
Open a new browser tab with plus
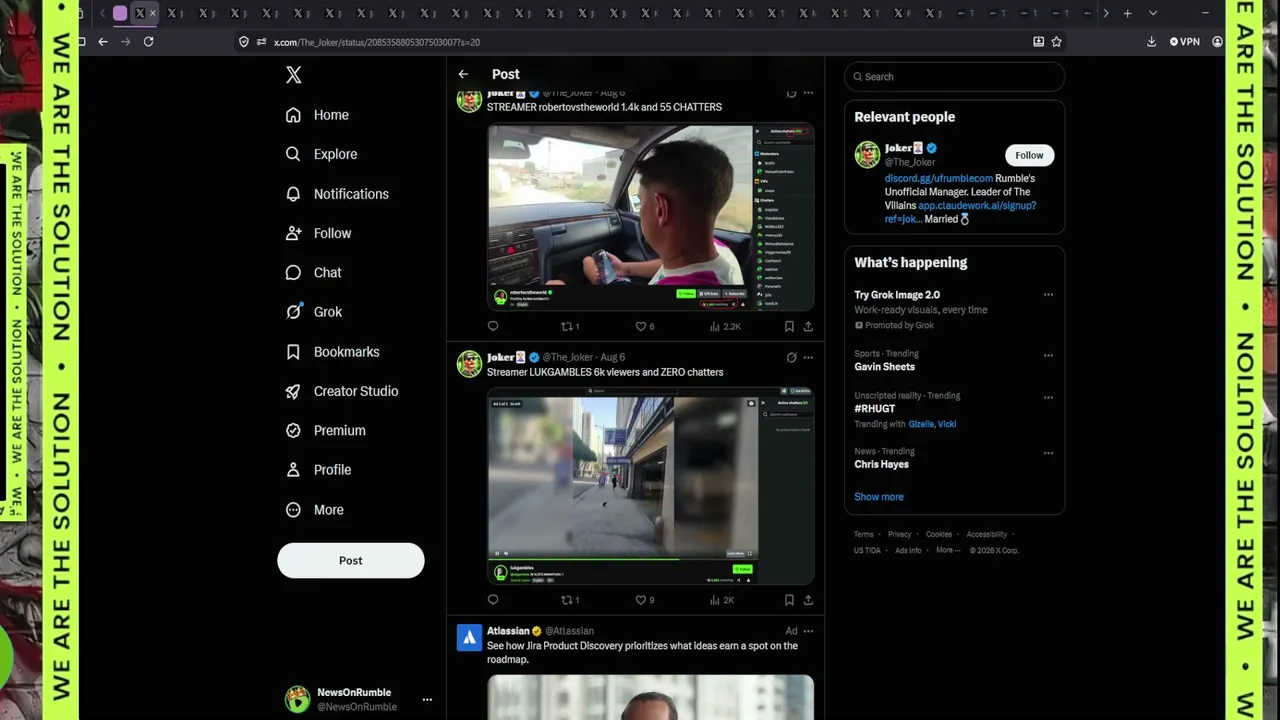pos(1127,13)
